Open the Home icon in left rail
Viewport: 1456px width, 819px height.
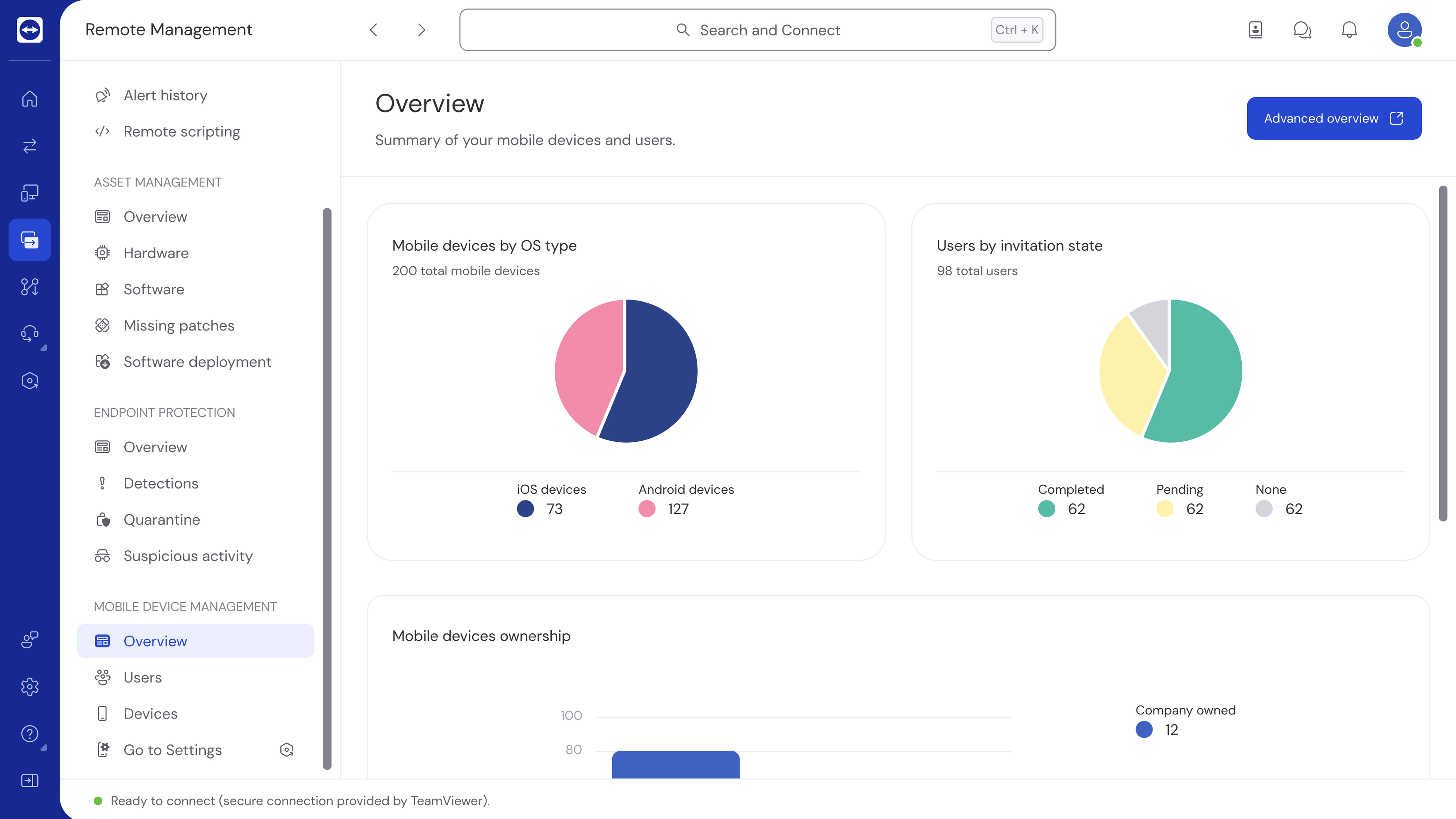[29, 99]
